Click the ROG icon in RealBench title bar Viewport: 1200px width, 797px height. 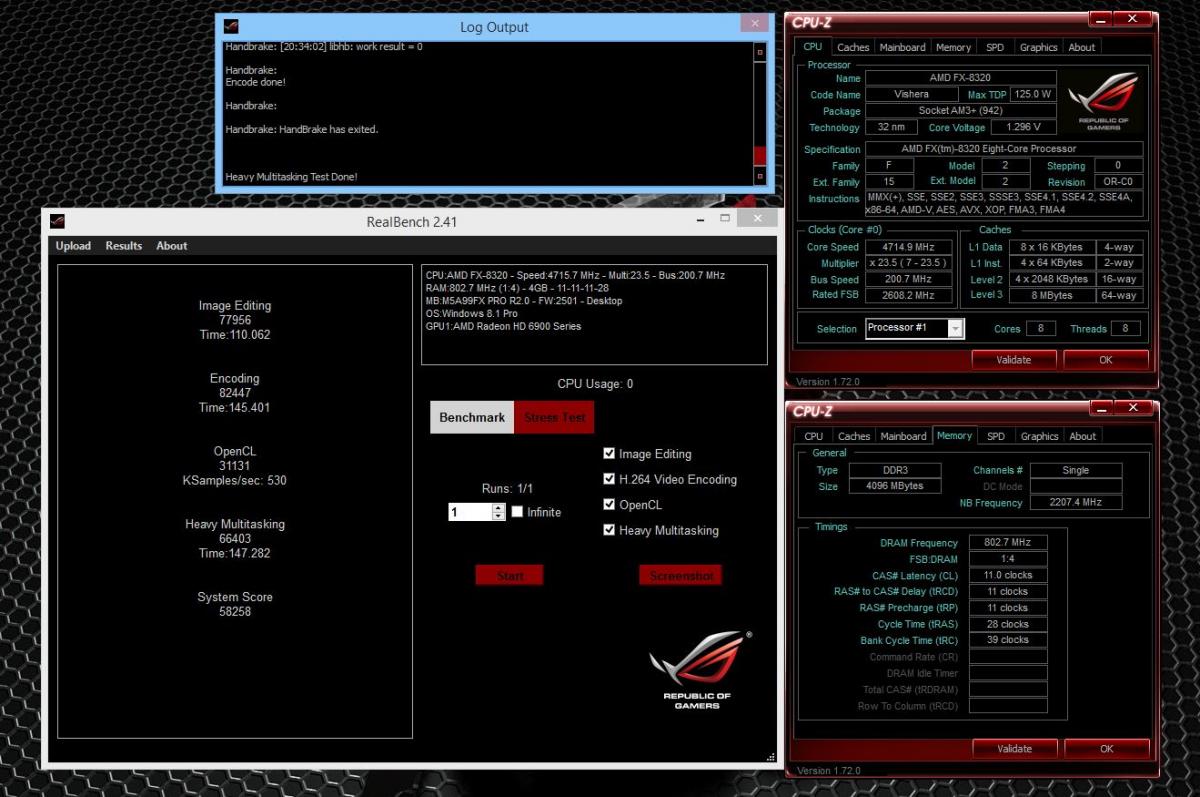58,221
